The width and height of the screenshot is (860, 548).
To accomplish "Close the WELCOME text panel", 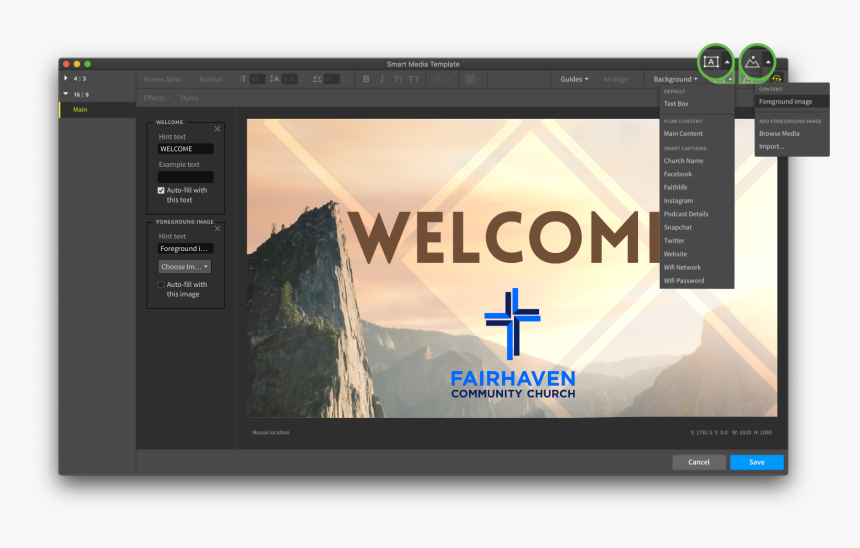I will click(217, 129).
